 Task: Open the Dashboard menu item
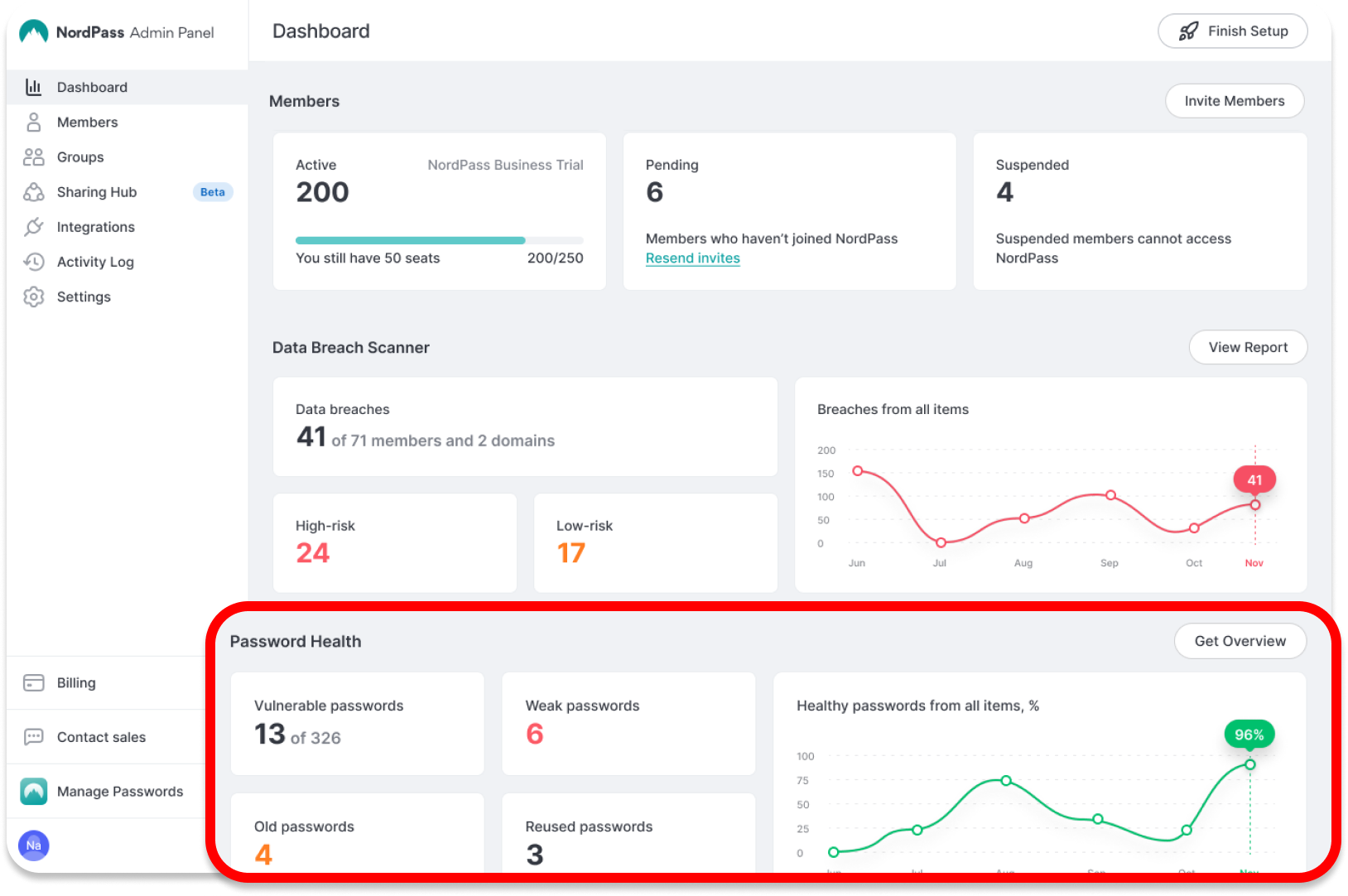point(127,87)
